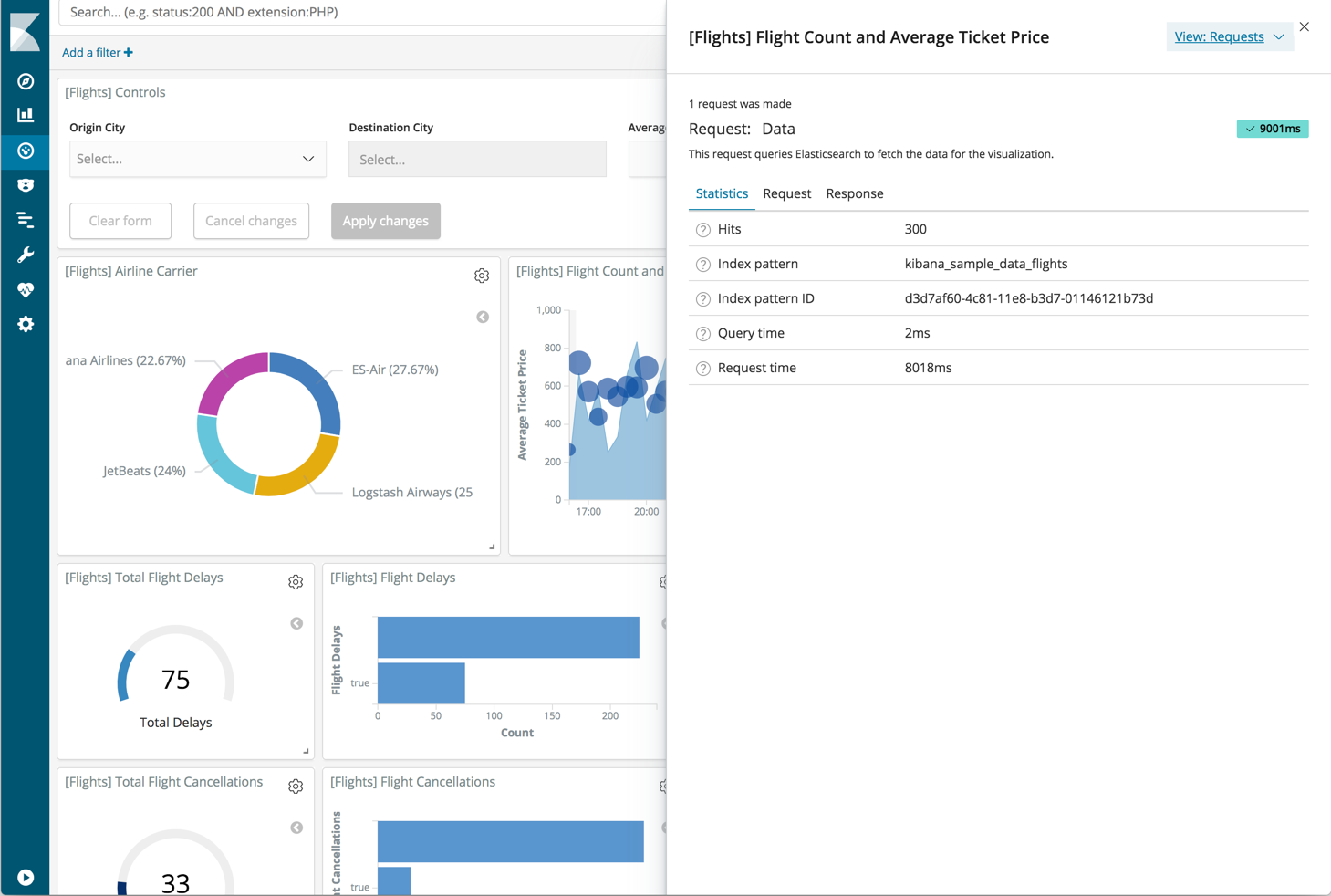The height and width of the screenshot is (896, 1331).
Task: Open Management gear in the sidebar
Action: 26,324
